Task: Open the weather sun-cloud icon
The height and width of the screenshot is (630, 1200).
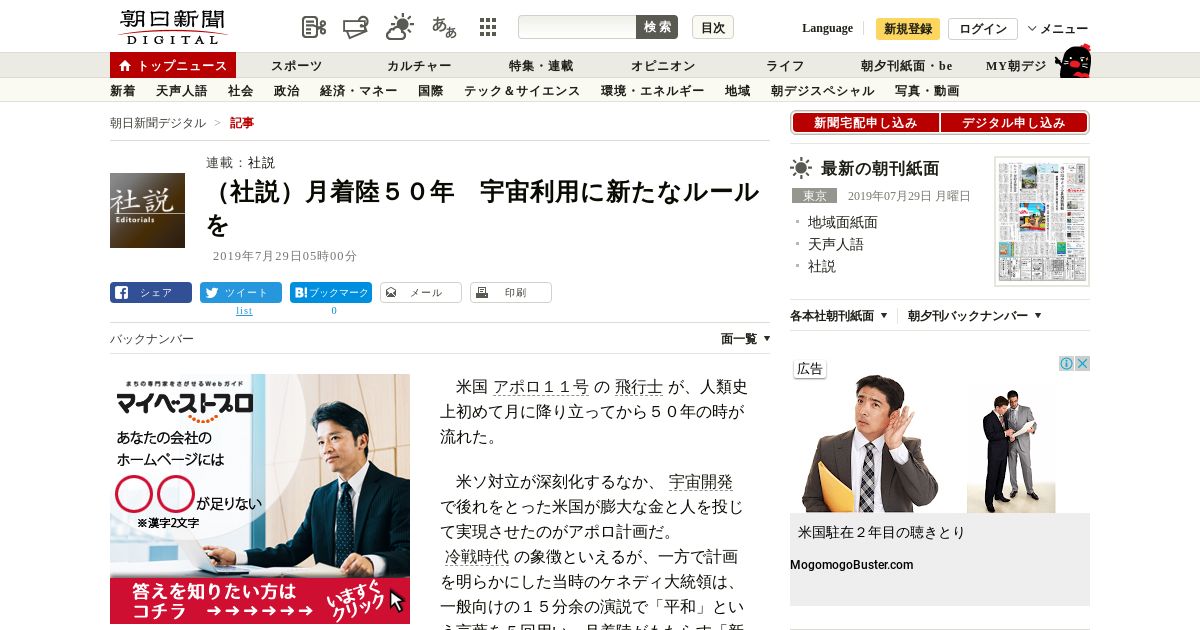Action: (x=400, y=27)
